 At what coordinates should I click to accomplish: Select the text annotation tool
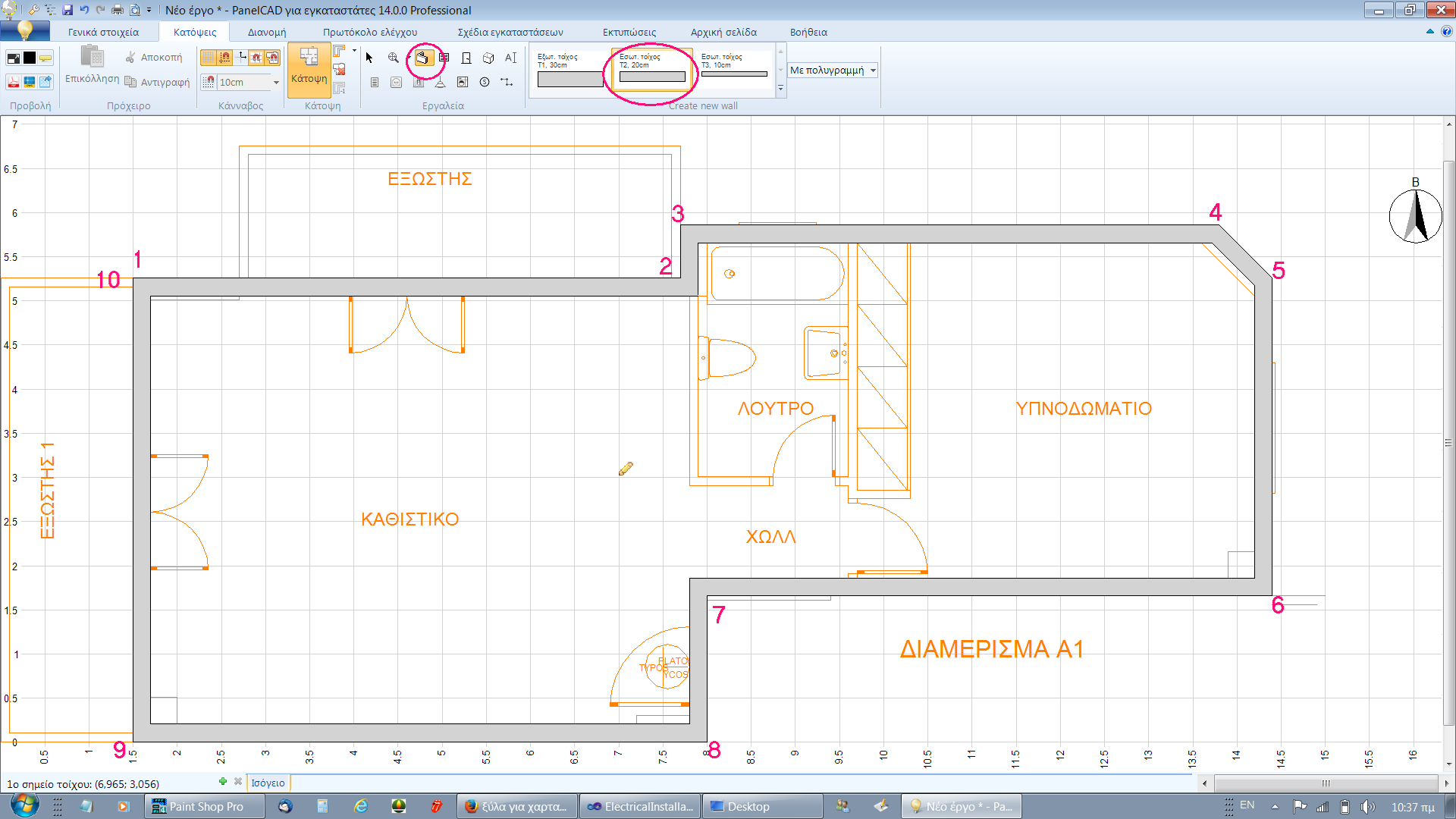tap(510, 58)
